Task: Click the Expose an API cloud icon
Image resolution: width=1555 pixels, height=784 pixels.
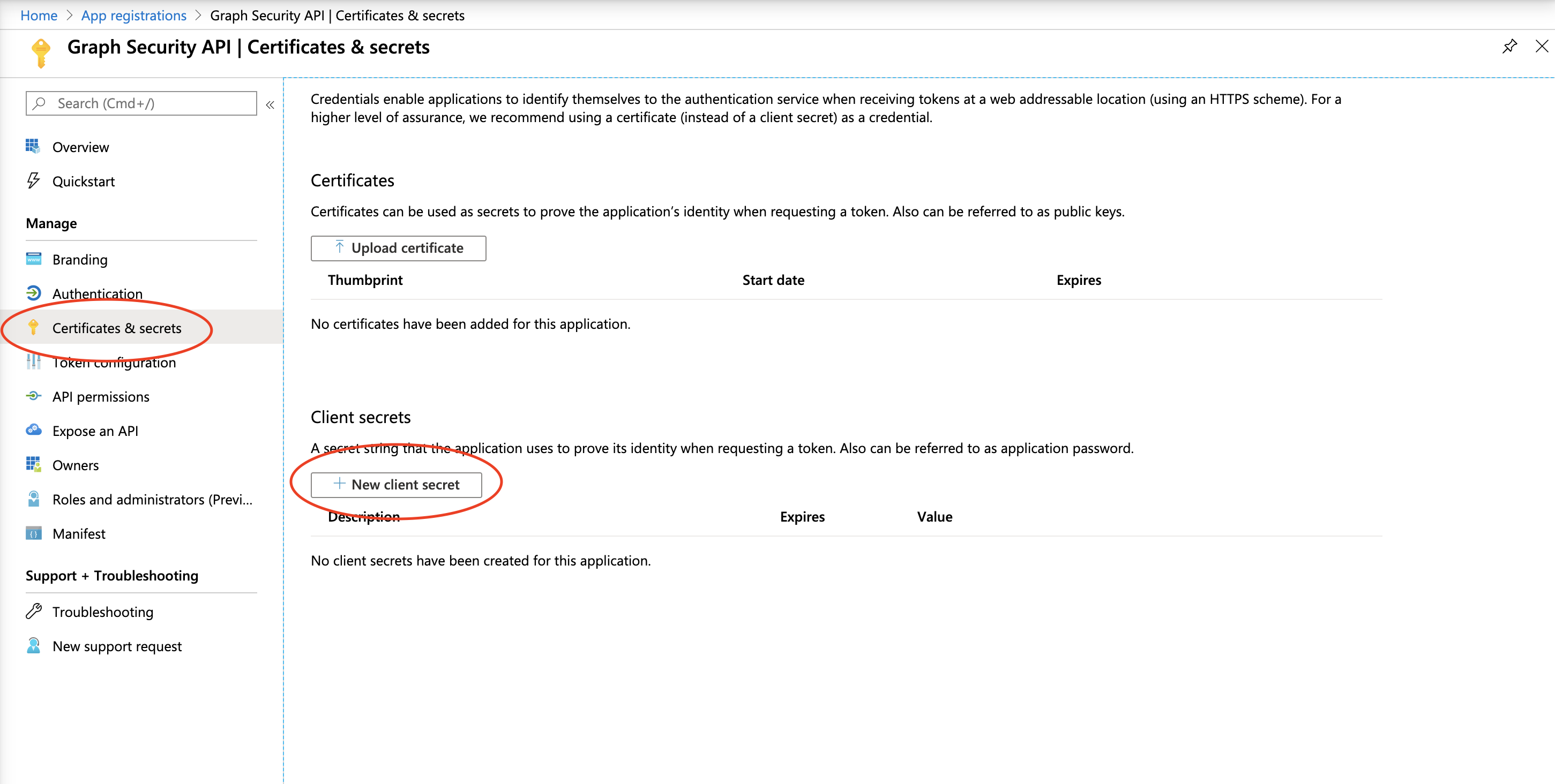Action: [33, 430]
